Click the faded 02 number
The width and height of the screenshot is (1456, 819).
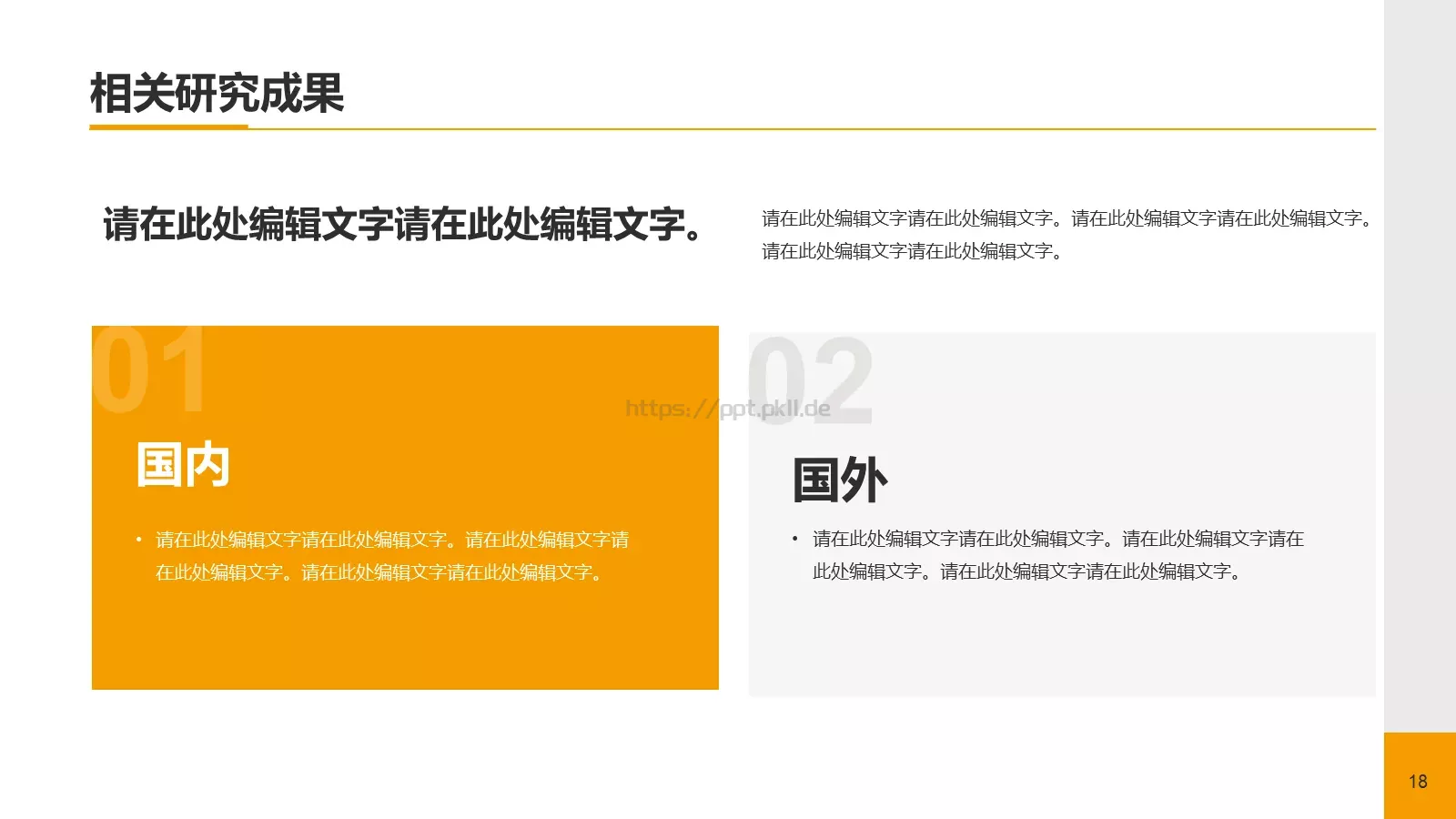tap(810, 380)
